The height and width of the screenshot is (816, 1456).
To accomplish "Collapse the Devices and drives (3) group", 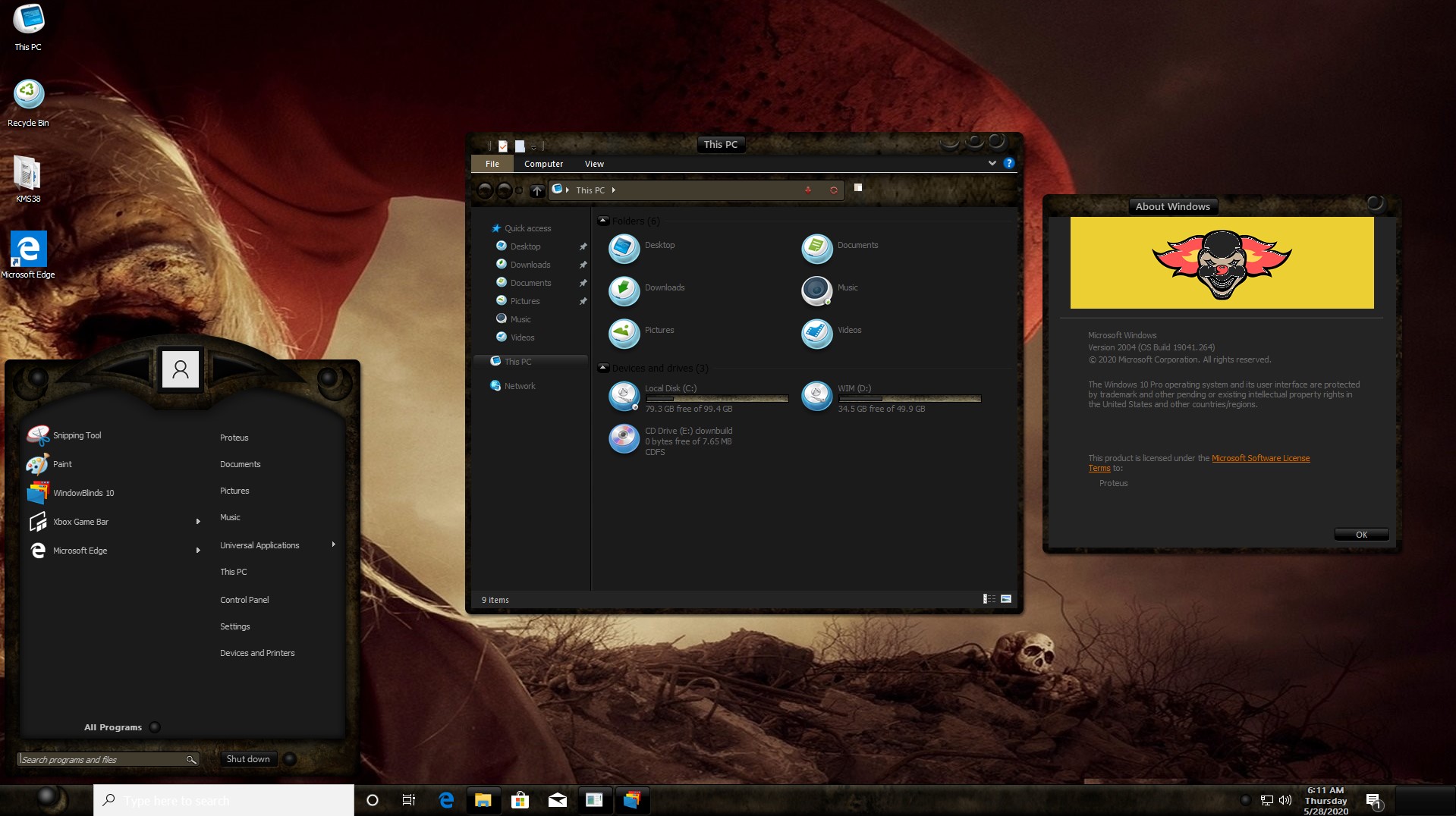I will tap(604, 368).
